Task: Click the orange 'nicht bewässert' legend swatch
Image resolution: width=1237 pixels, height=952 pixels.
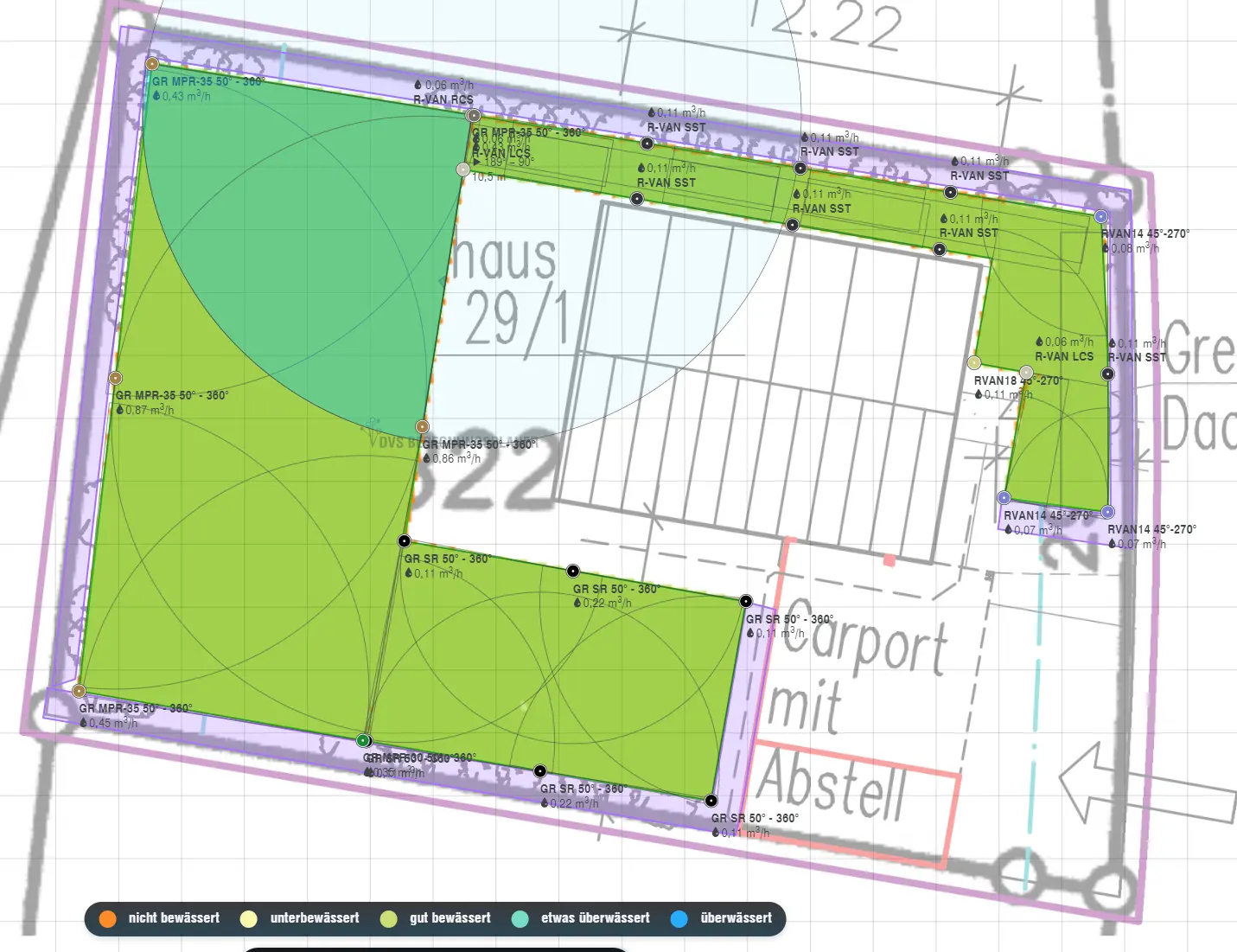Action: (107, 918)
